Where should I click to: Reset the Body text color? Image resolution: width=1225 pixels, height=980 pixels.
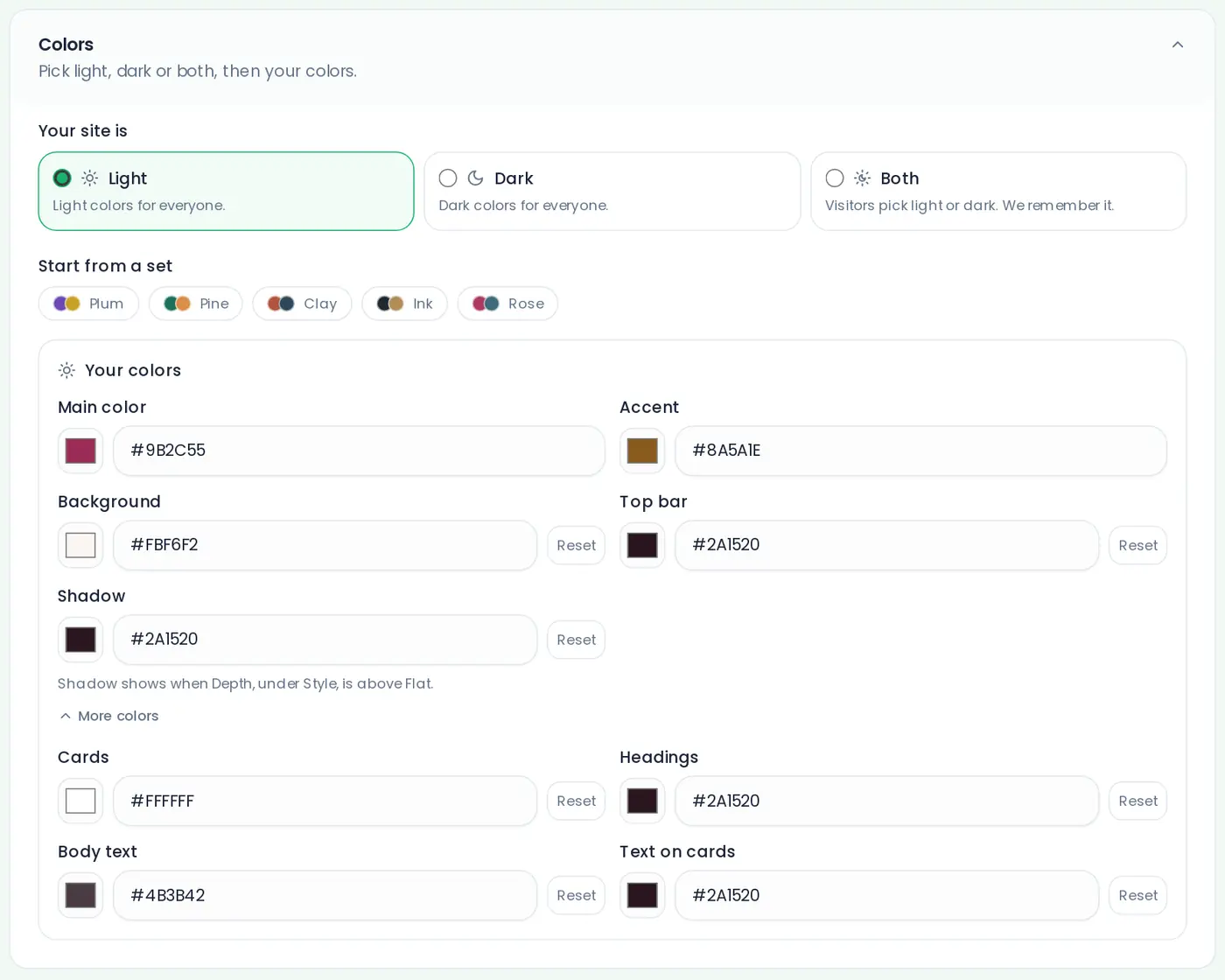[576, 895]
